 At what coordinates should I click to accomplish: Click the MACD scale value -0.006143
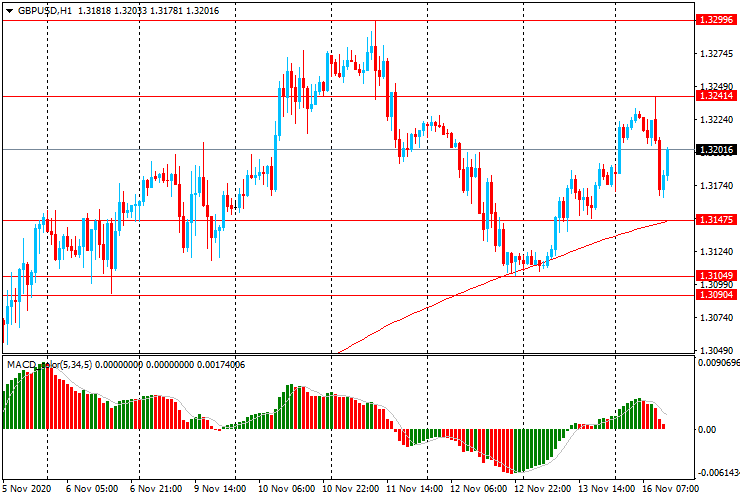click(717, 472)
